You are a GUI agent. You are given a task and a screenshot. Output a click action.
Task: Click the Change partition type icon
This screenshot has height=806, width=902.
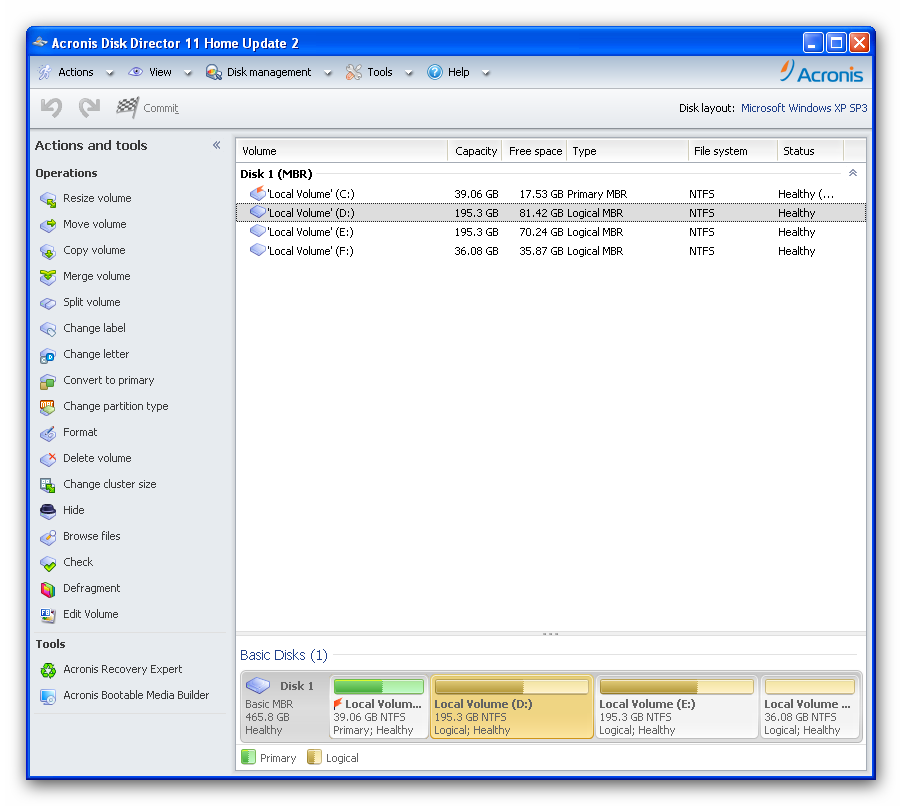[x=48, y=407]
